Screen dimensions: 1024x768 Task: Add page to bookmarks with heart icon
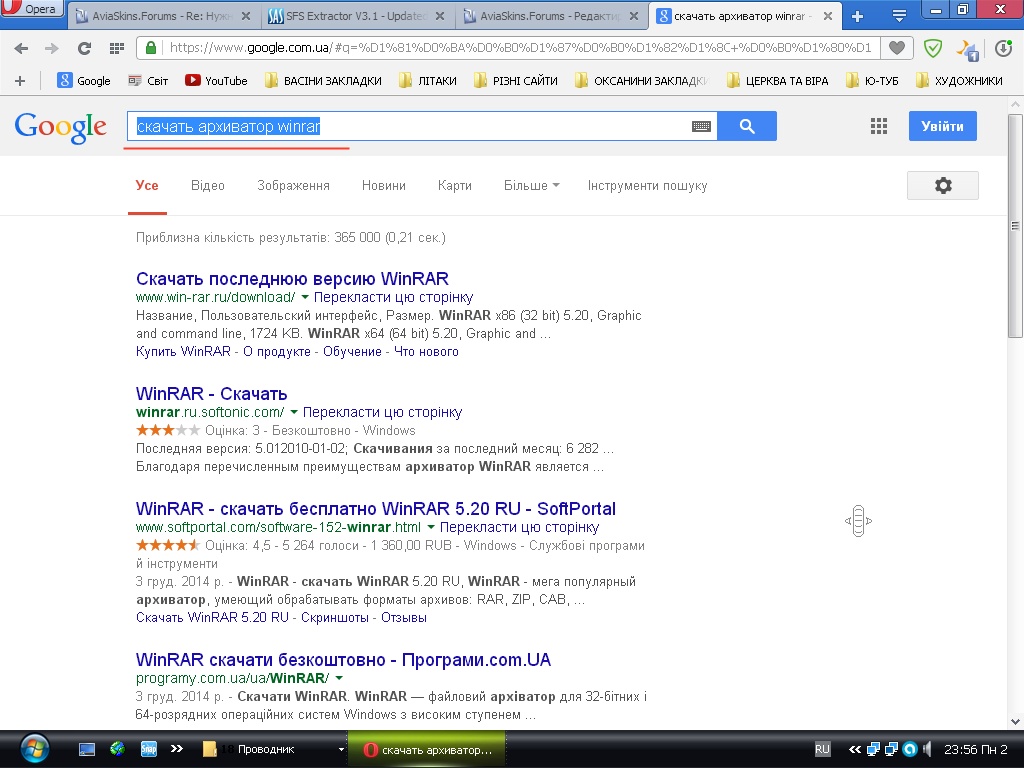(897, 48)
